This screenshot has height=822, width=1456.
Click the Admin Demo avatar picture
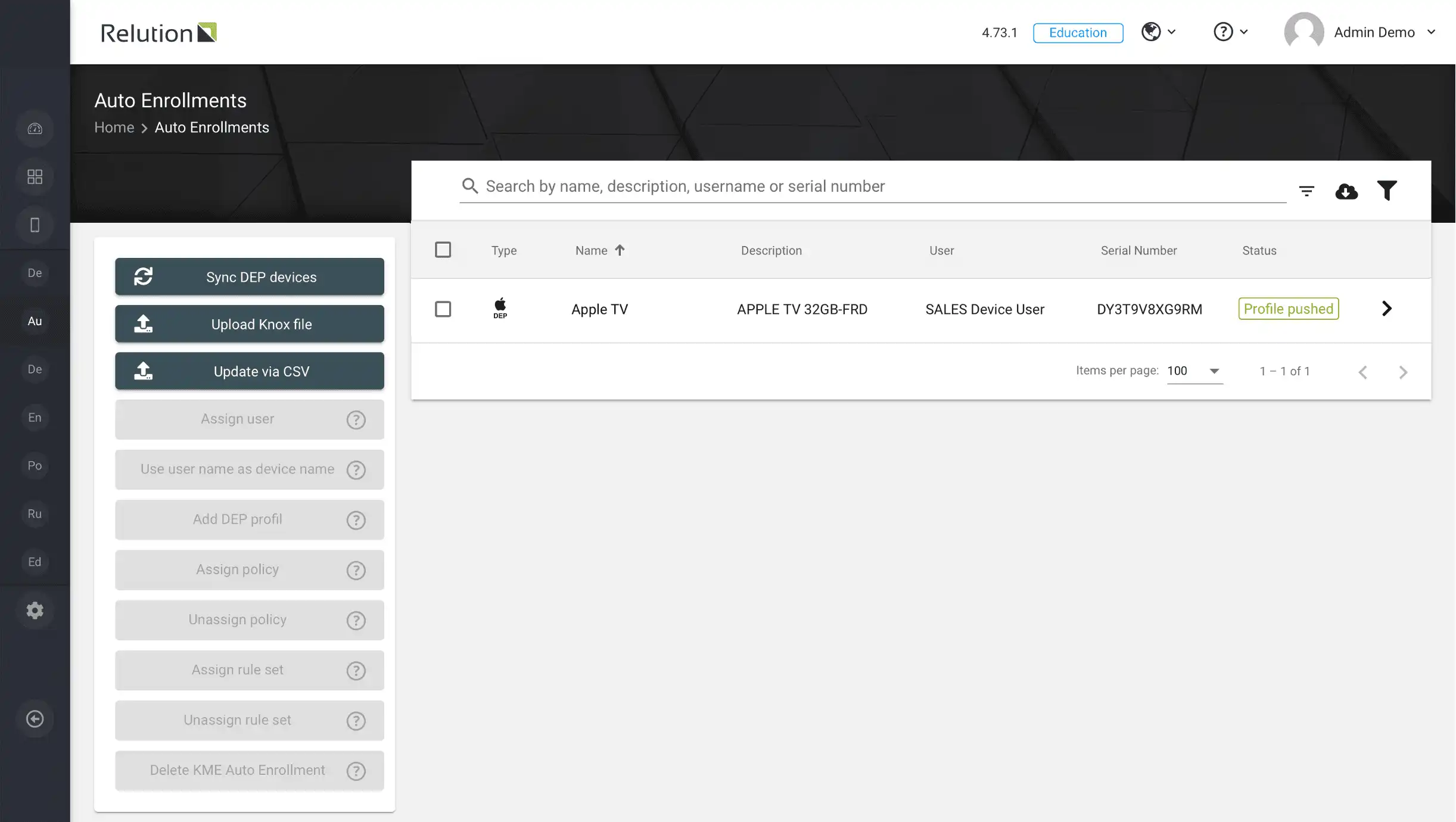[x=1303, y=32]
